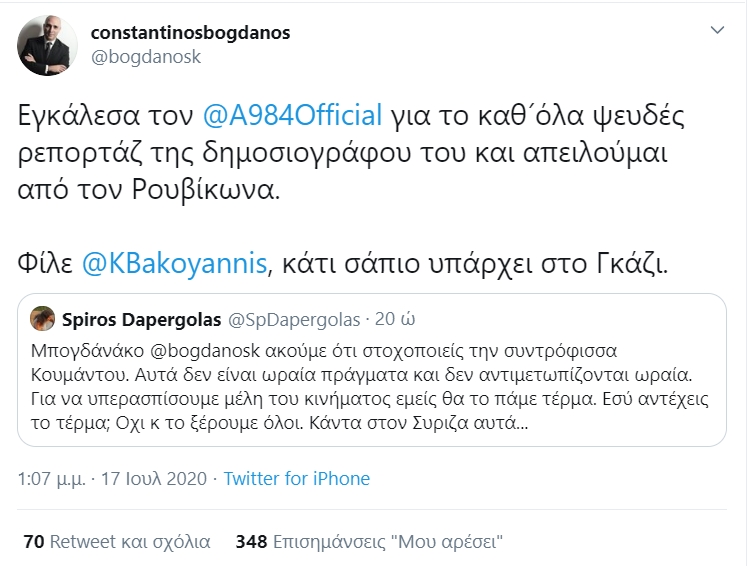Open the Twitter for iPhone source link
The image size is (752, 566).
click(296, 478)
